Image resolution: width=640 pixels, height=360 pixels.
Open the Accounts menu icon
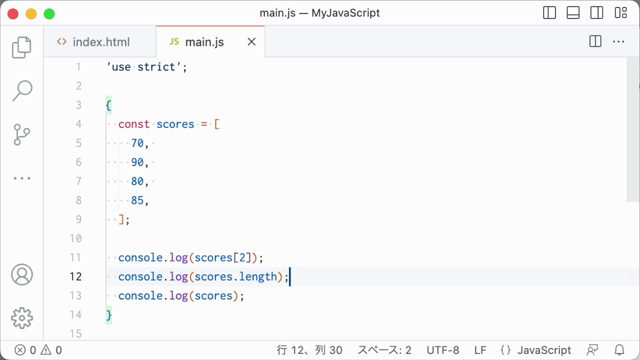[x=22, y=275]
